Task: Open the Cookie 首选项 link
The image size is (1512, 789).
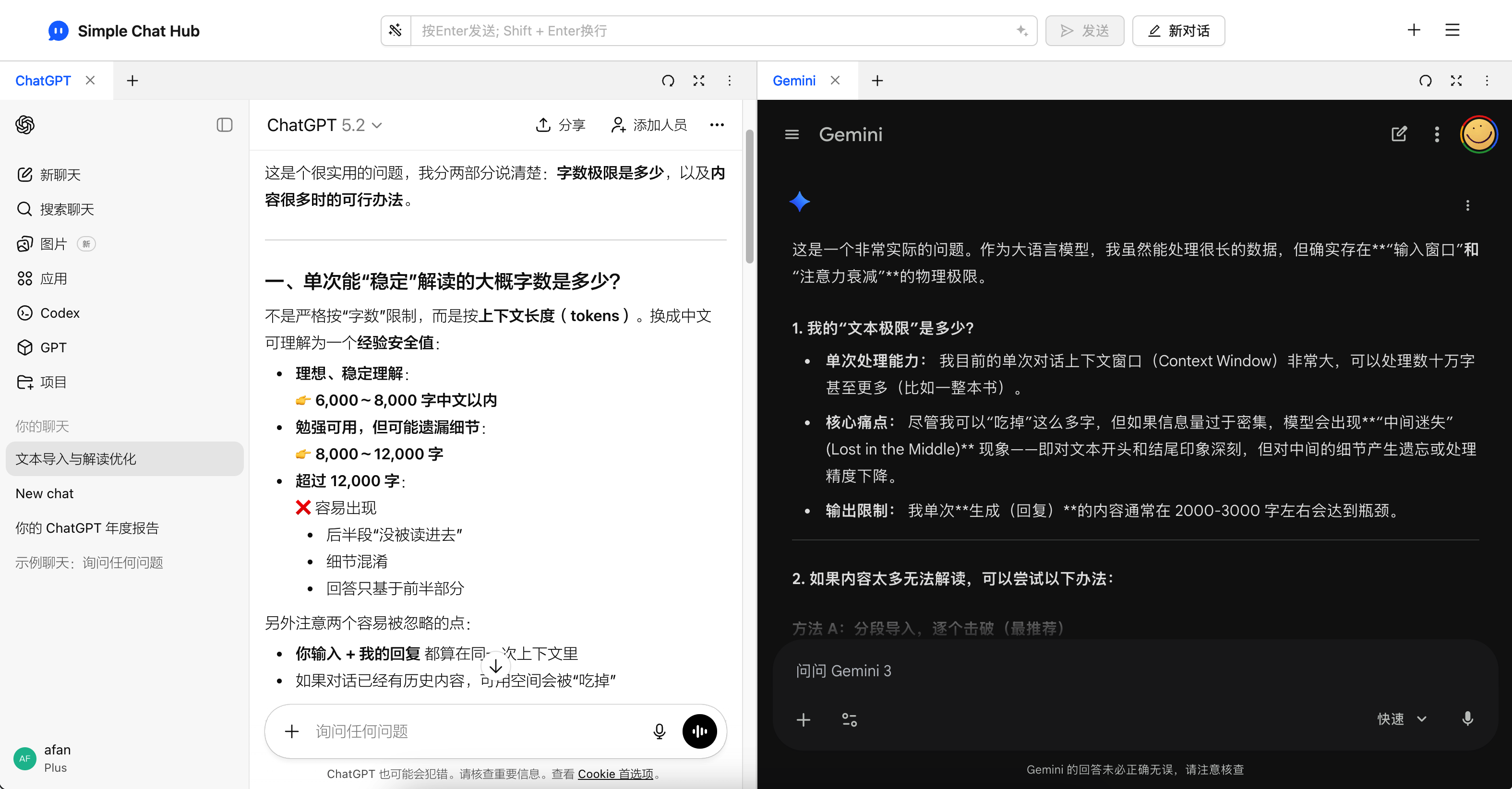Action: 615,774
